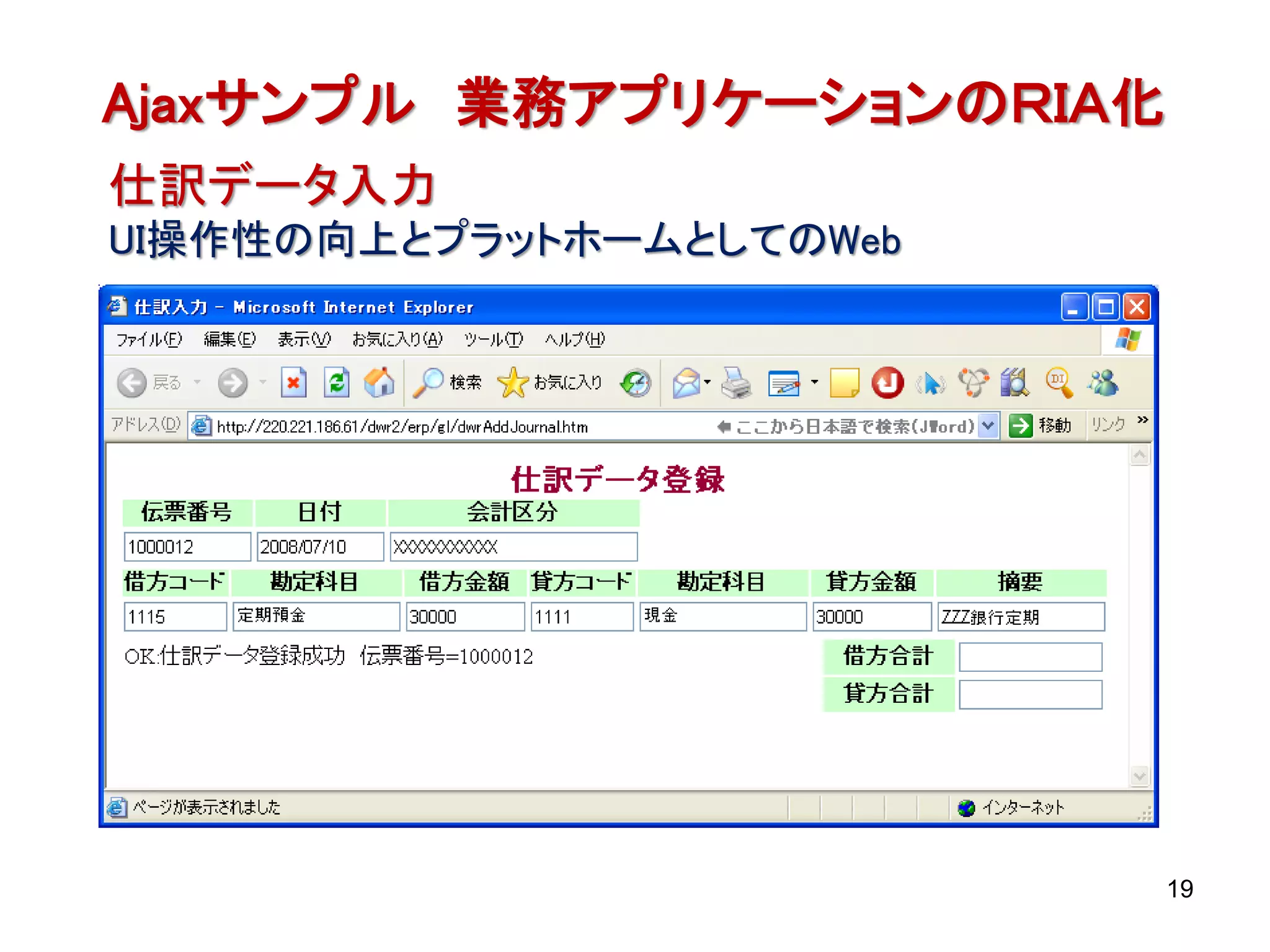Open Search with magnifier icon
The width and height of the screenshot is (1270, 952).
point(447,382)
